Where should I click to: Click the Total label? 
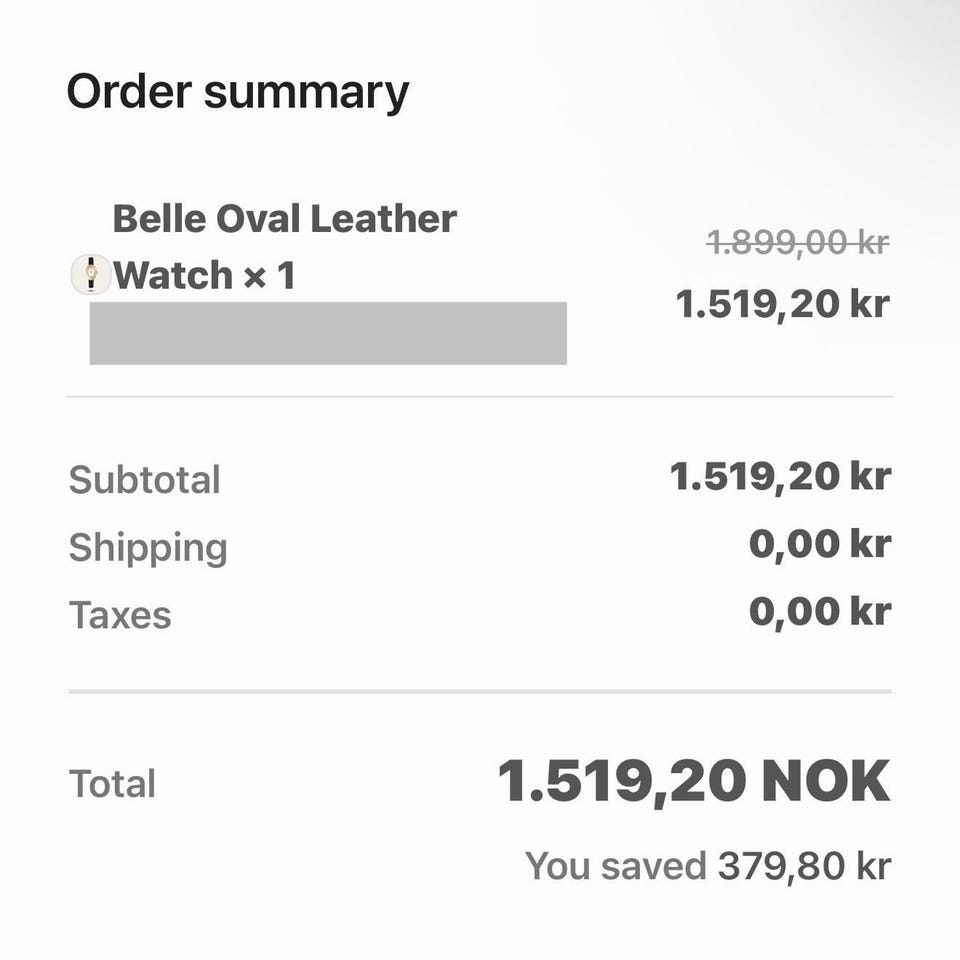click(113, 783)
